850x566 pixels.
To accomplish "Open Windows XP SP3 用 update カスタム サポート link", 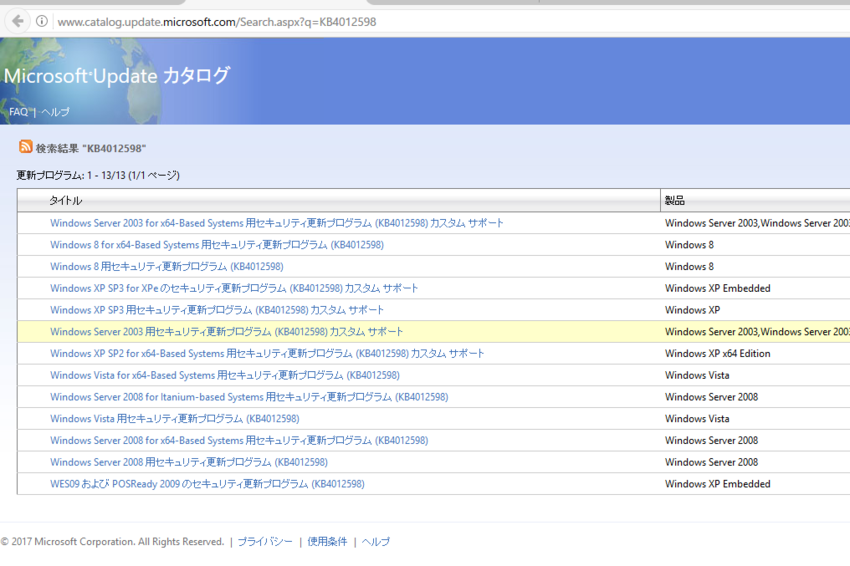I will 217,310.
